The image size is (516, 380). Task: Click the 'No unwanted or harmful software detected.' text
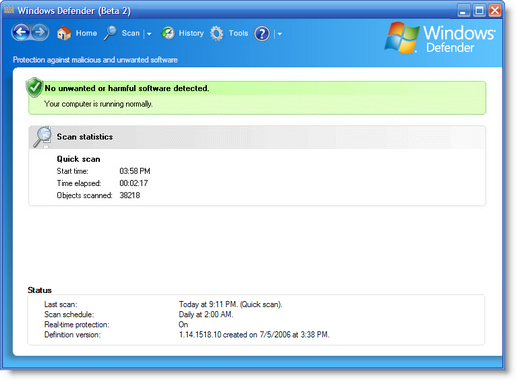tap(127, 88)
